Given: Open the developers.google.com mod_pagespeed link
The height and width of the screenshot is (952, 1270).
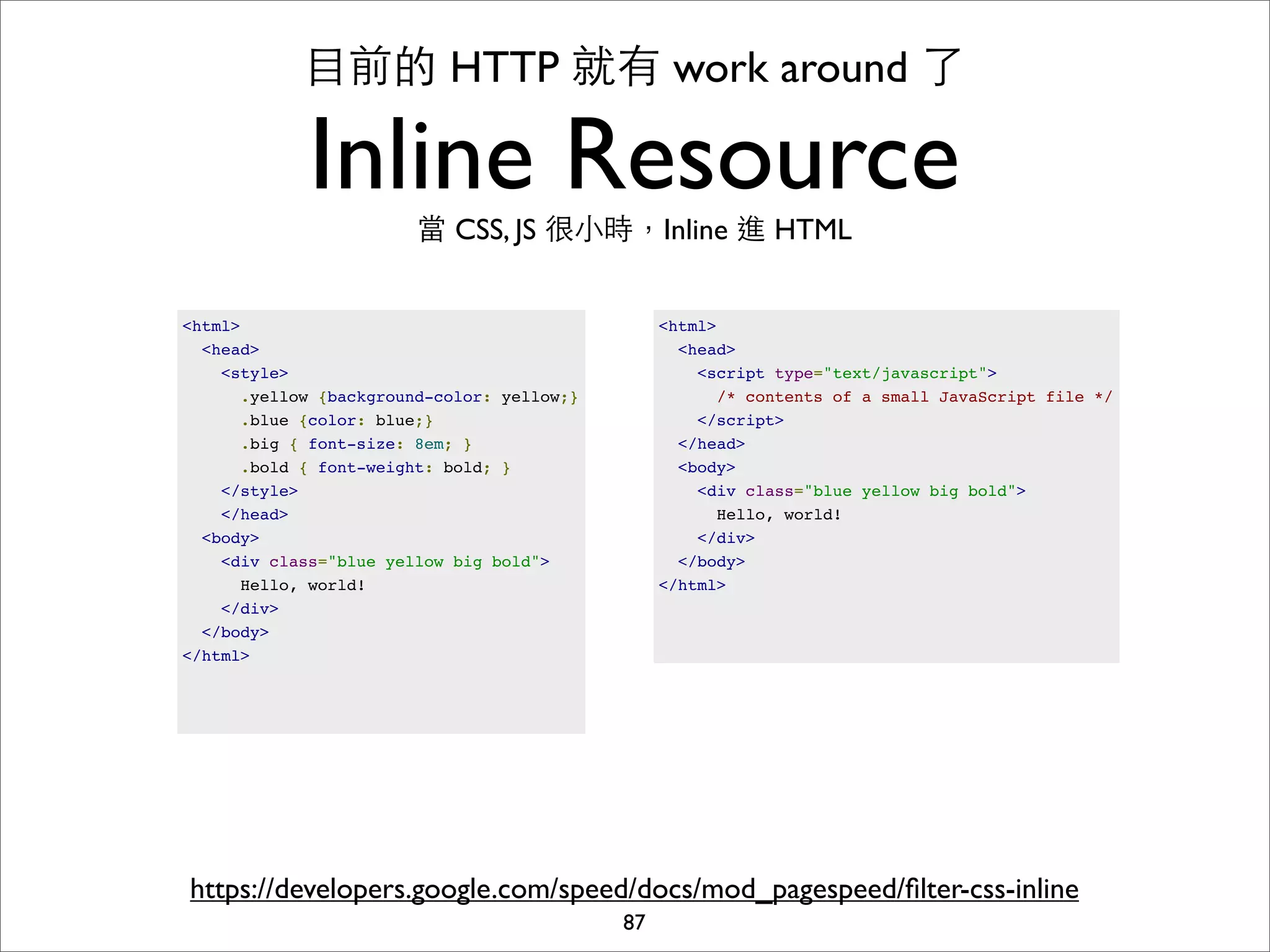Looking at the screenshot, I should click(x=634, y=889).
